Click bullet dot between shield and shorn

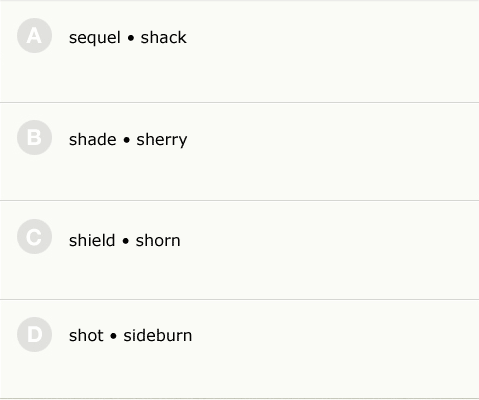[125, 241]
